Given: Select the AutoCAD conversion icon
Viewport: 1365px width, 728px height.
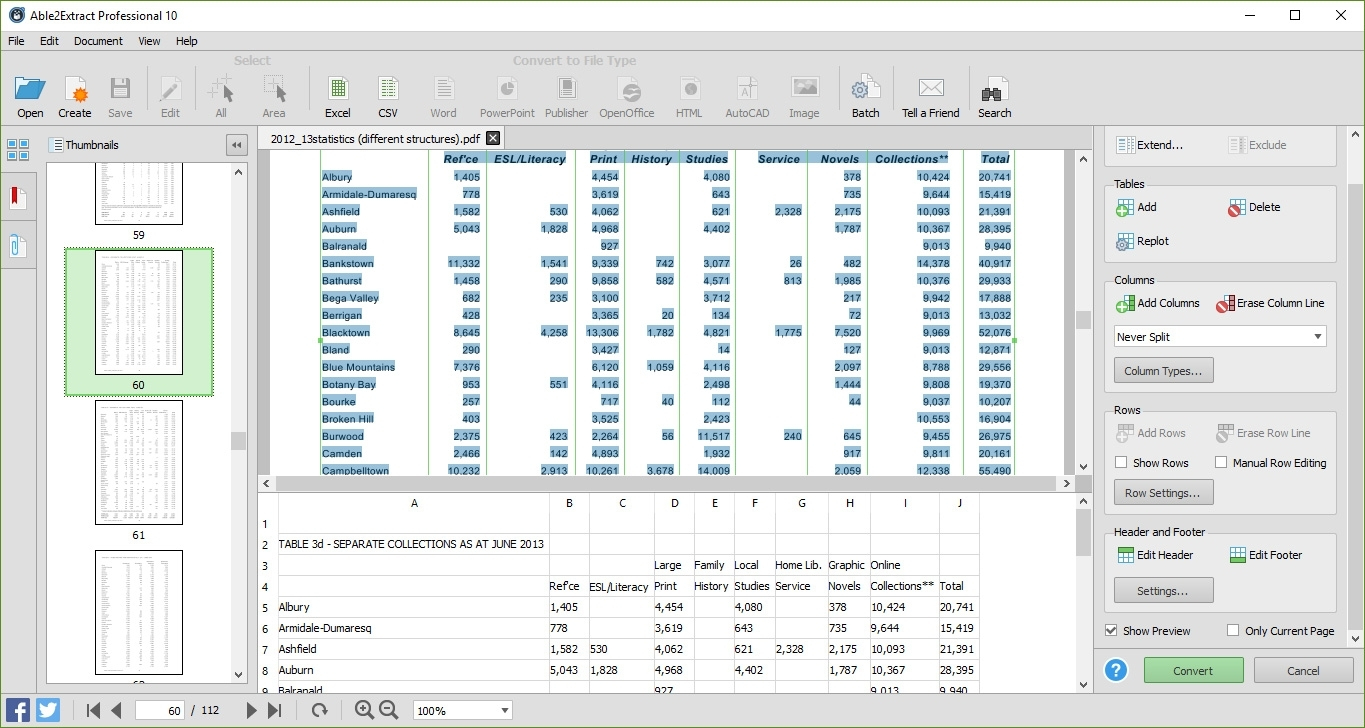Looking at the screenshot, I should tap(746, 95).
